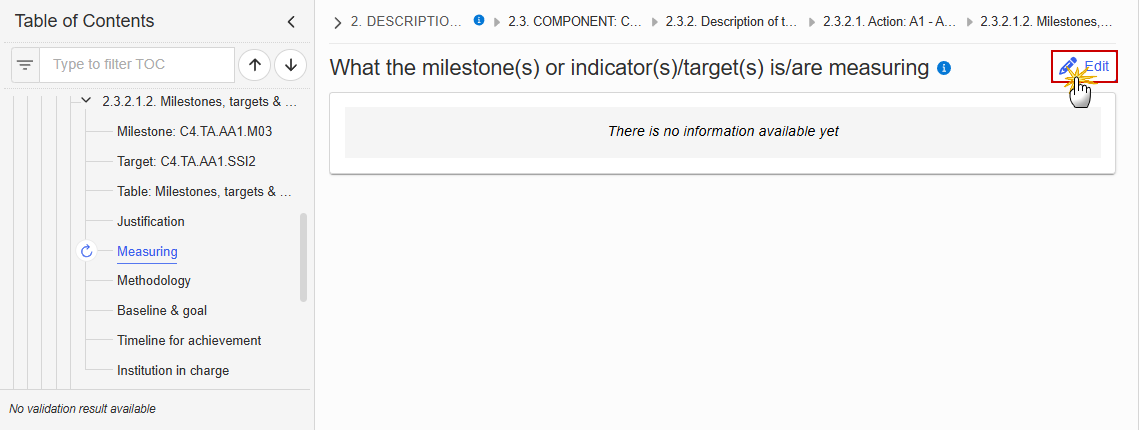The height and width of the screenshot is (430, 1139).
Task: Select Target: C4.TA.AA1.SSI2 in tree
Action: click(186, 161)
